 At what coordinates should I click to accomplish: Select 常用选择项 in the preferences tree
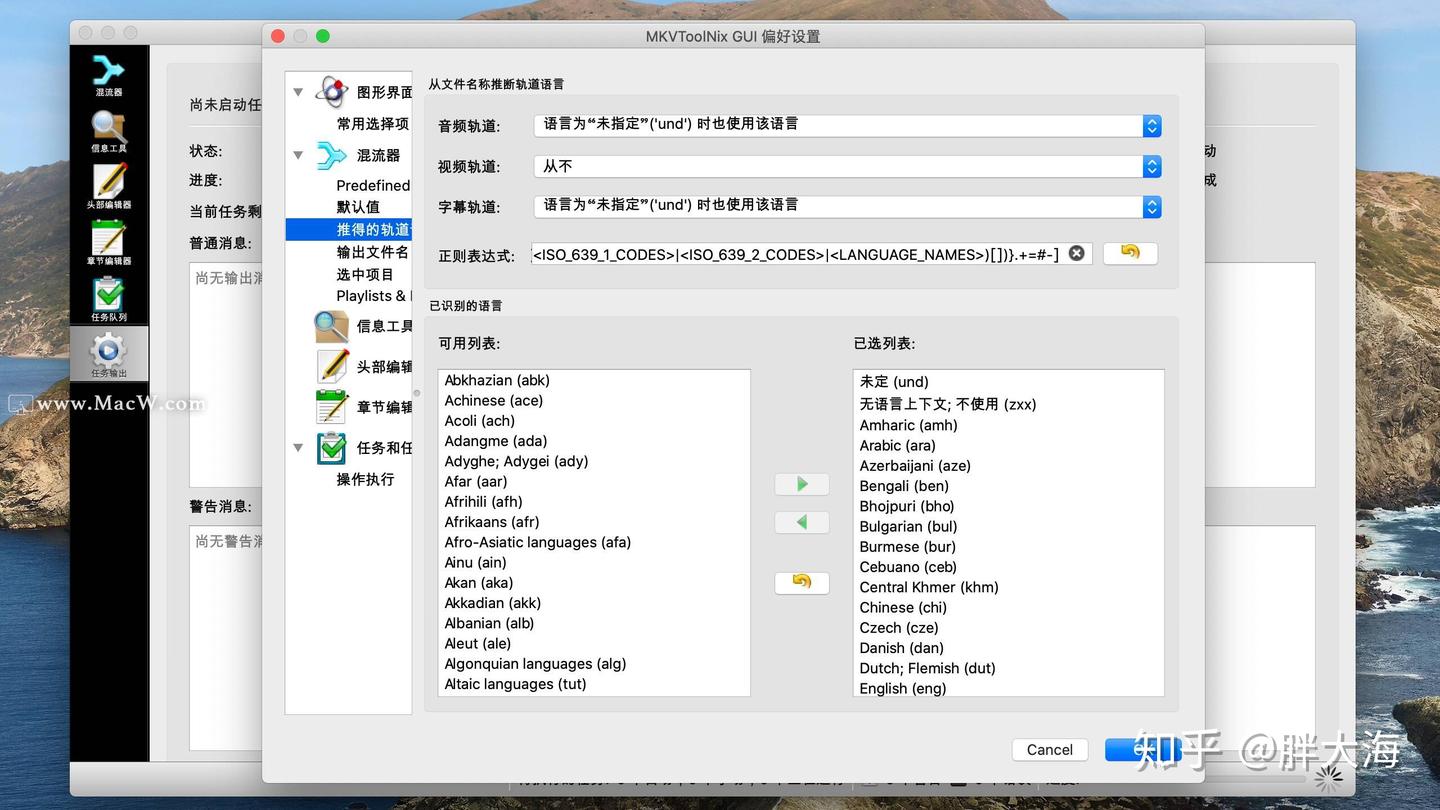pyautogui.click(x=373, y=124)
